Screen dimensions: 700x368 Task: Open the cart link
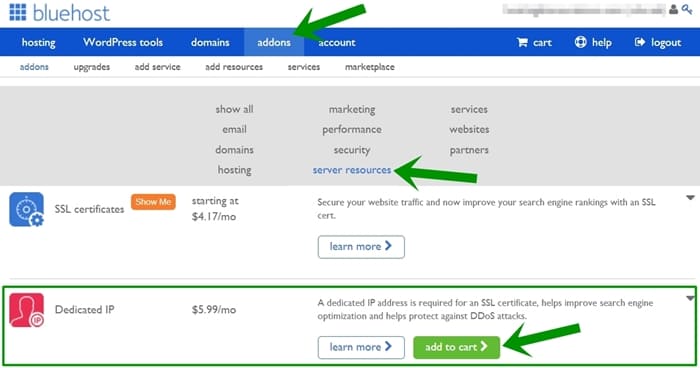(534, 42)
